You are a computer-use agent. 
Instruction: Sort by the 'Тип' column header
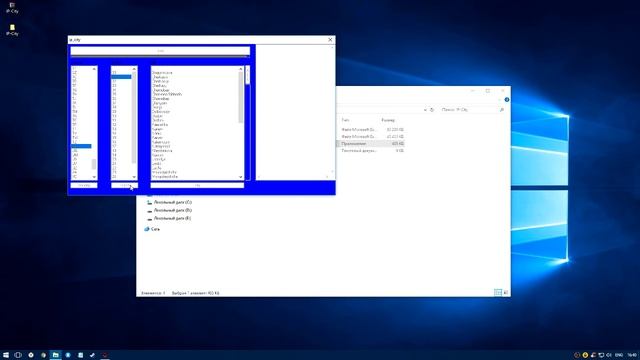point(345,120)
